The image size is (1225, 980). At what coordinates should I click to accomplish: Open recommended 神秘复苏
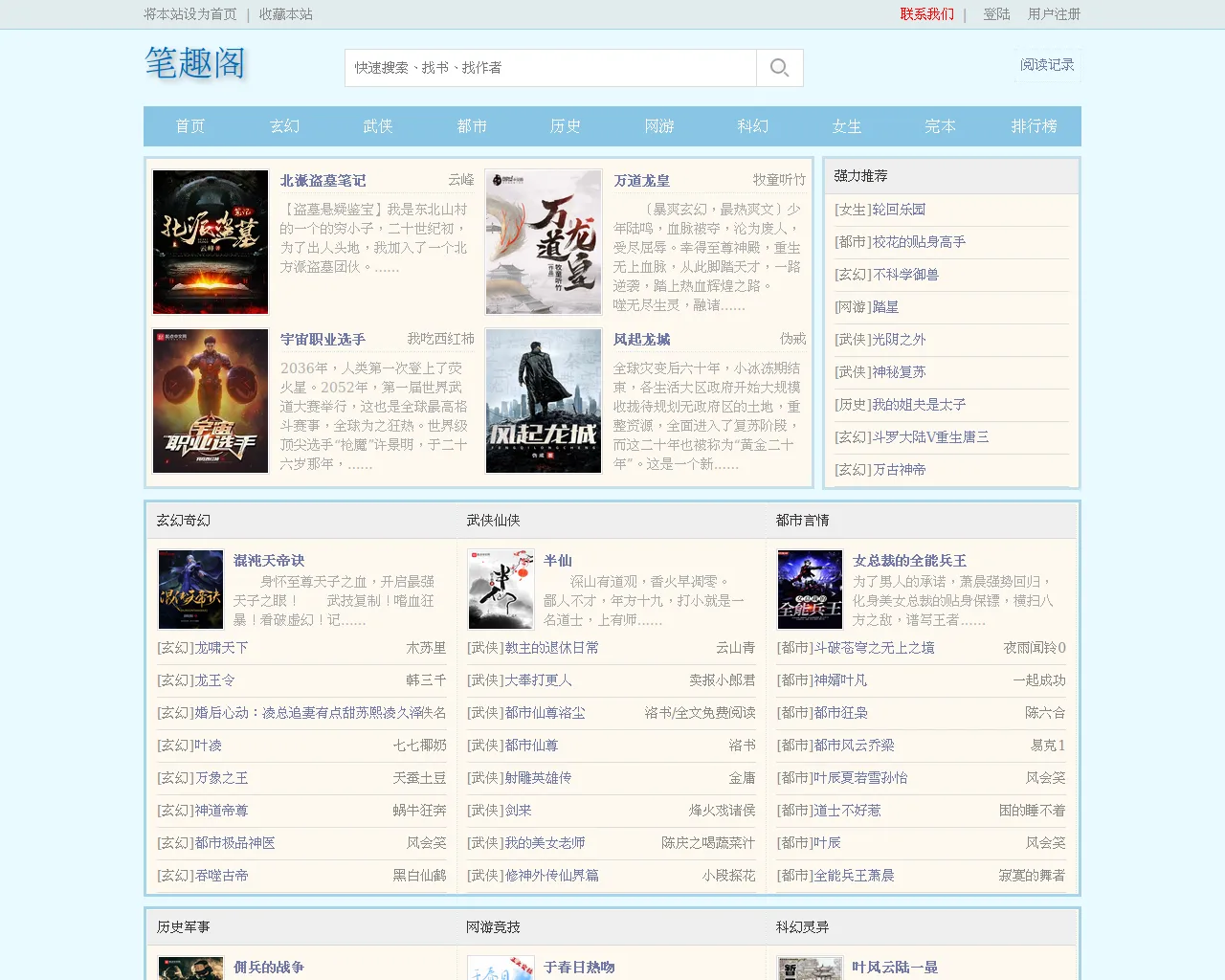click(899, 372)
